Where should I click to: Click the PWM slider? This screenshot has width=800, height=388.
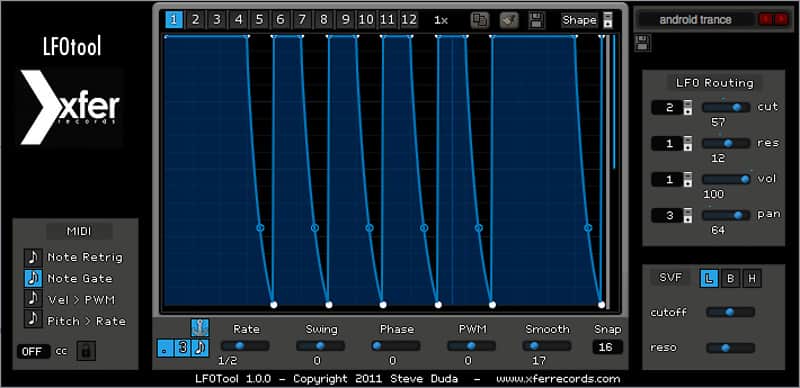[x=471, y=346]
